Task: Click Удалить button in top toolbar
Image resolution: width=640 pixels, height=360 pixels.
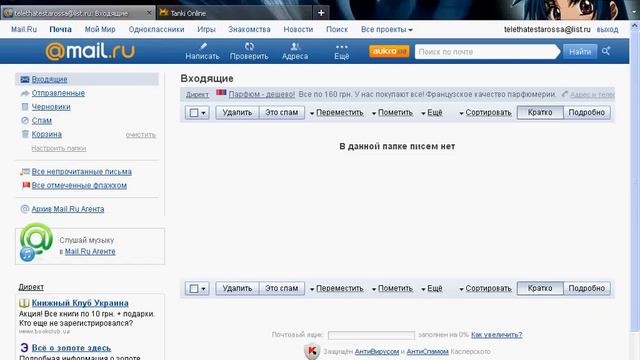Action: [x=237, y=112]
